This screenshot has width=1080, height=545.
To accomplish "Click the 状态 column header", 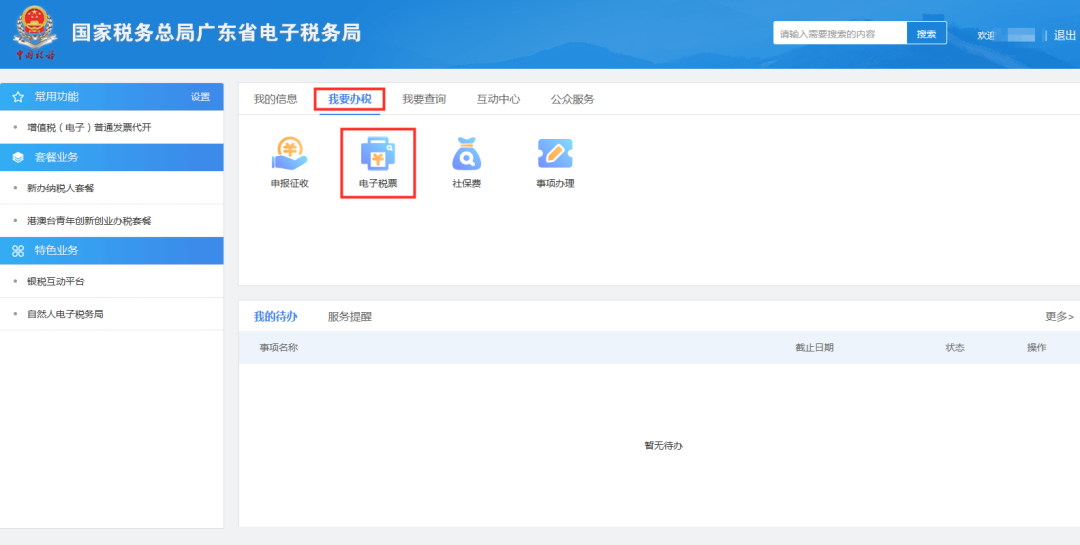I will point(955,348).
